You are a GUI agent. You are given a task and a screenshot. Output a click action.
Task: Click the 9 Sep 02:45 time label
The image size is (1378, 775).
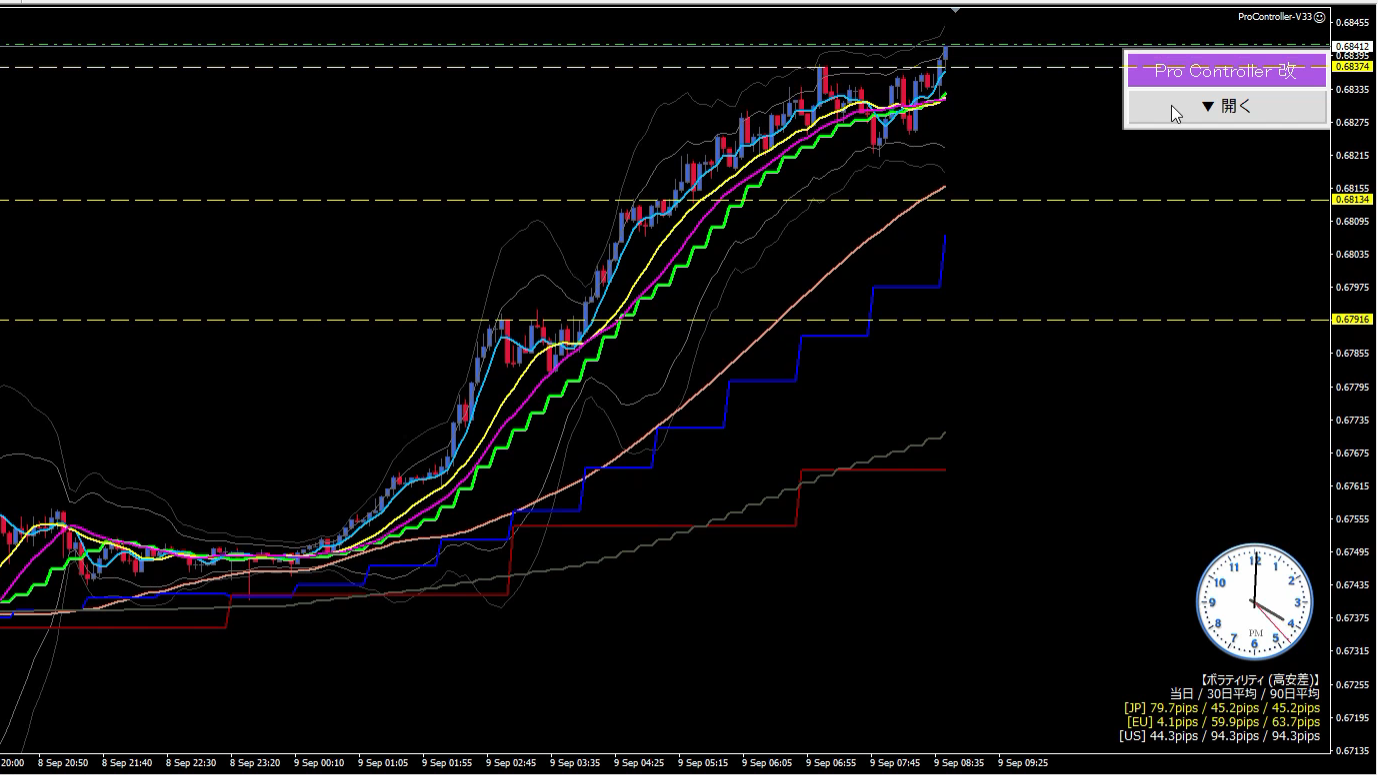pos(512,763)
